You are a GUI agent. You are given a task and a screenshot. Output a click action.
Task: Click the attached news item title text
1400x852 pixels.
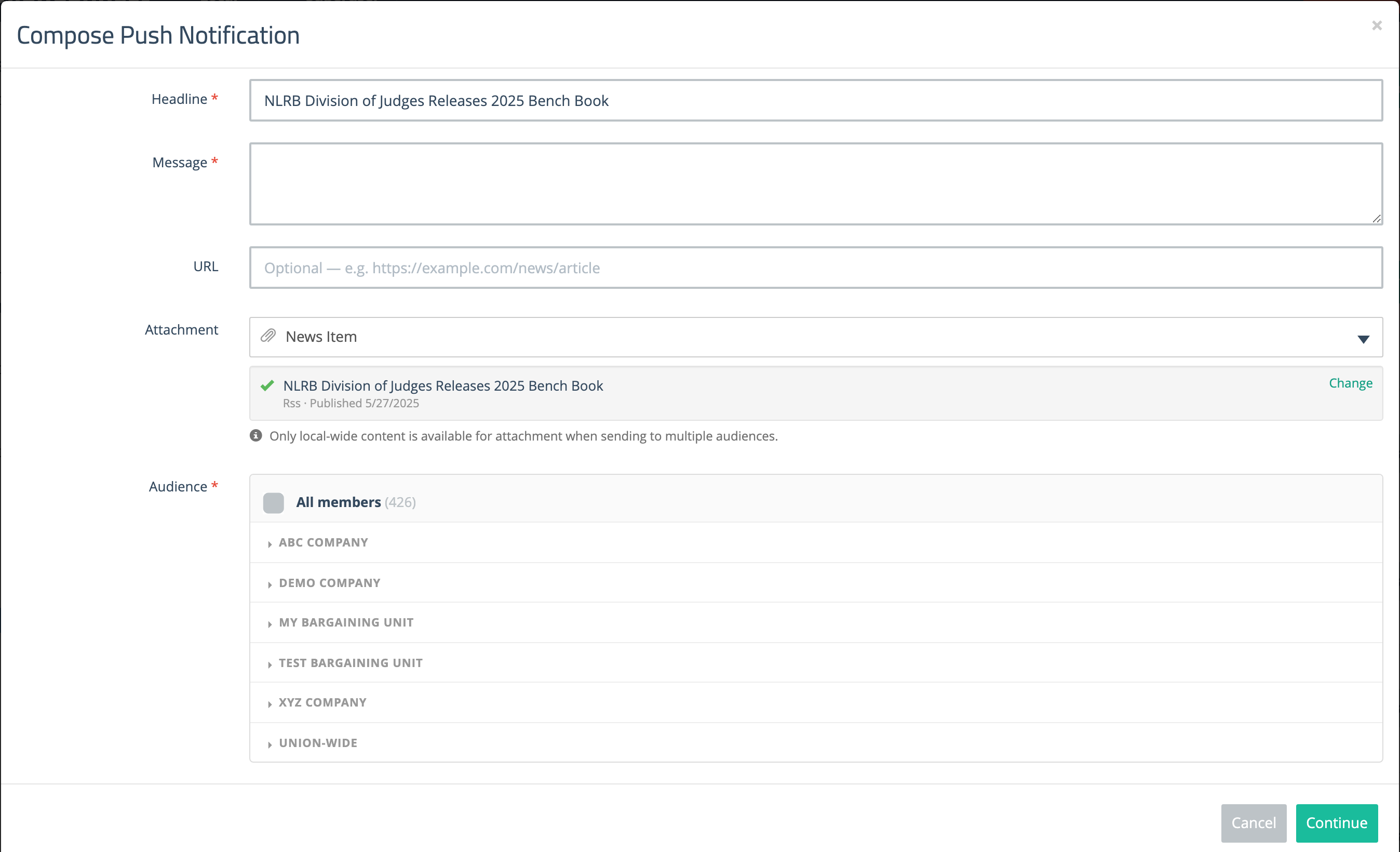pyautogui.click(x=443, y=386)
